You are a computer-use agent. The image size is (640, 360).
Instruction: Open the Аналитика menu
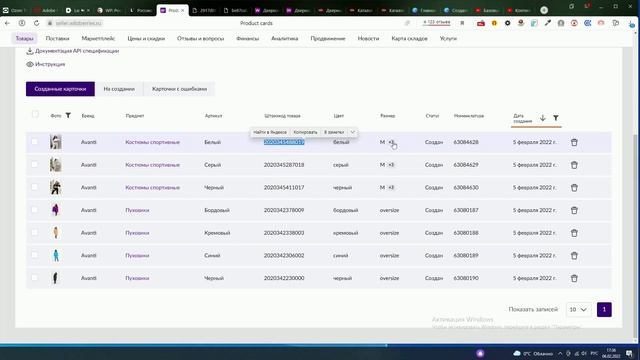(x=284, y=38)
